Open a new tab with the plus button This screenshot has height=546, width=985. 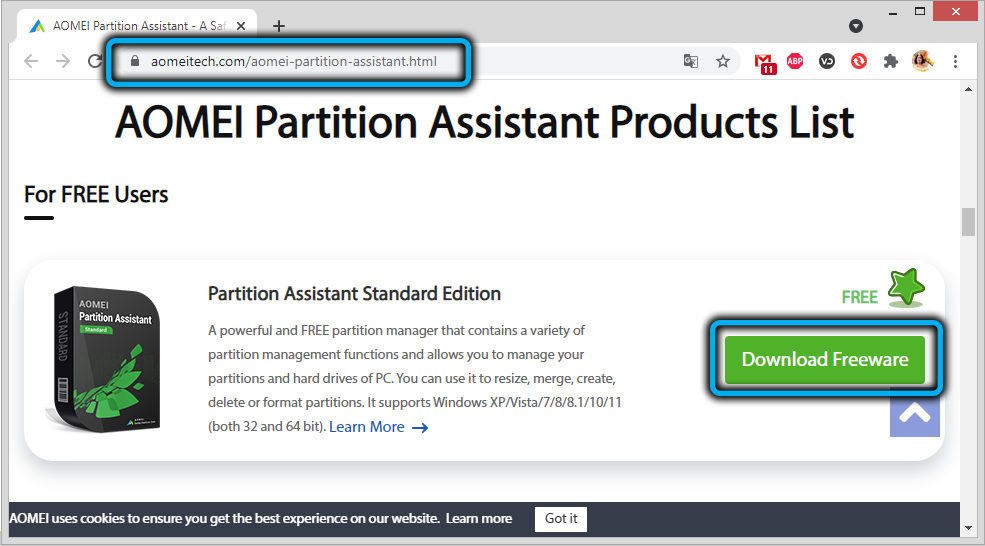279,26
